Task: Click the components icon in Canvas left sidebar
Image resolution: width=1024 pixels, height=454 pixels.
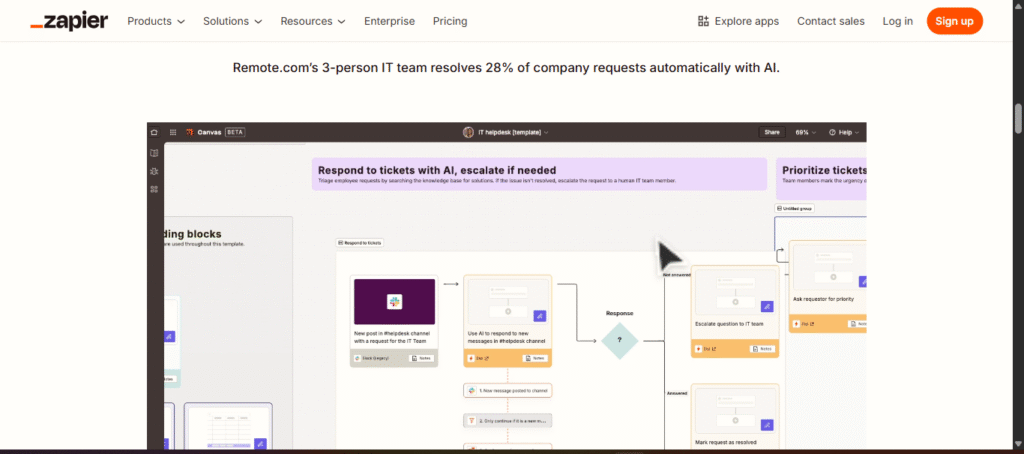Action: [x=154, y=189]
